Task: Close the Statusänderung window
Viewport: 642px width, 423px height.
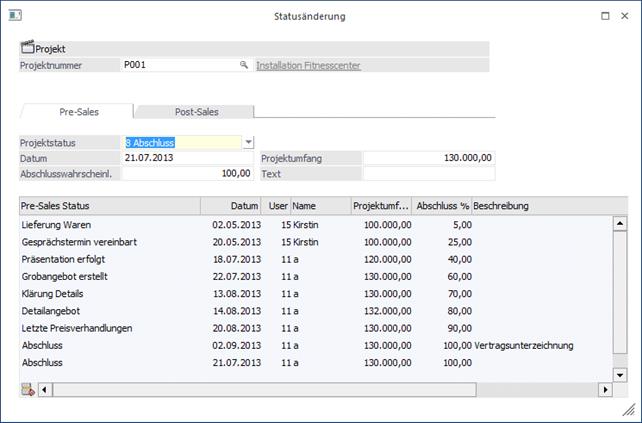Action: tap(627, 16)
